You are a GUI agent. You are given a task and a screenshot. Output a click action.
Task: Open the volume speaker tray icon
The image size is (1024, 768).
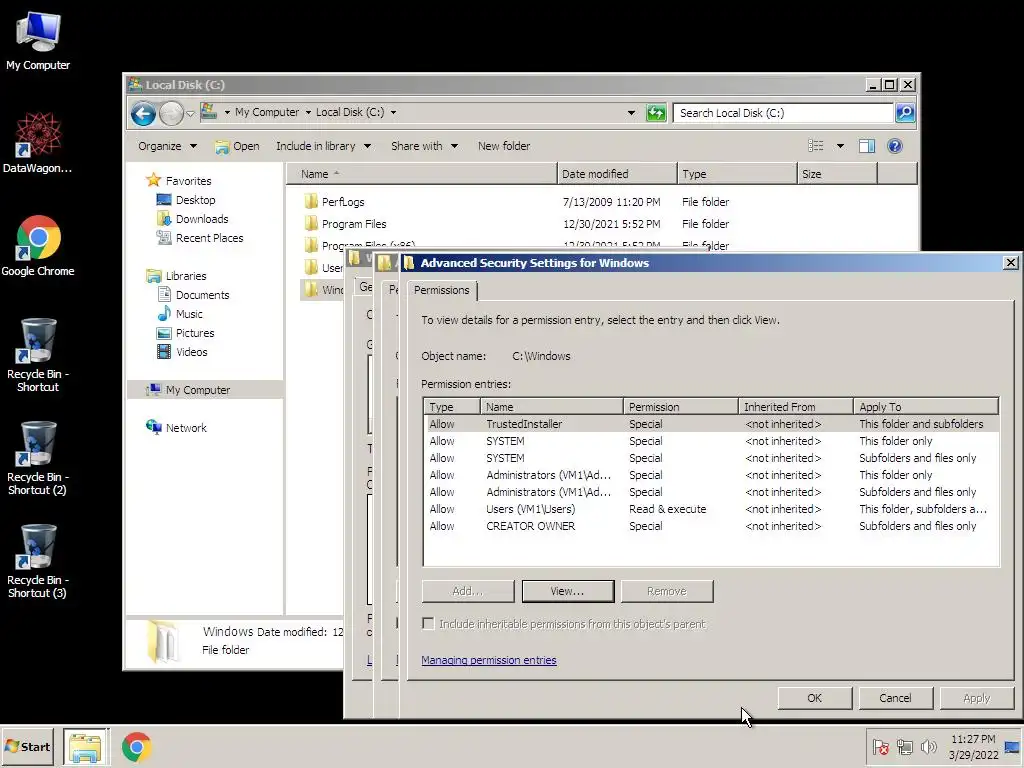coord(928,747)
